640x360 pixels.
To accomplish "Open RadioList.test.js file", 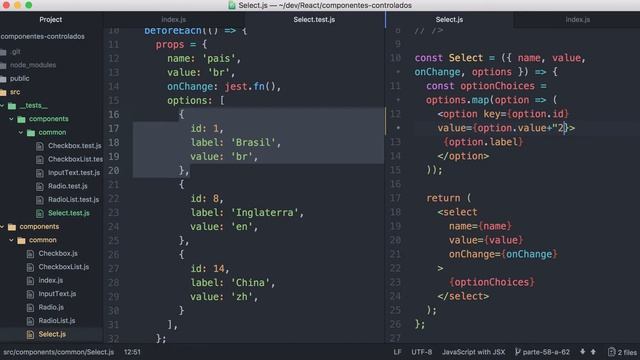I will click(x=73, y=200).
